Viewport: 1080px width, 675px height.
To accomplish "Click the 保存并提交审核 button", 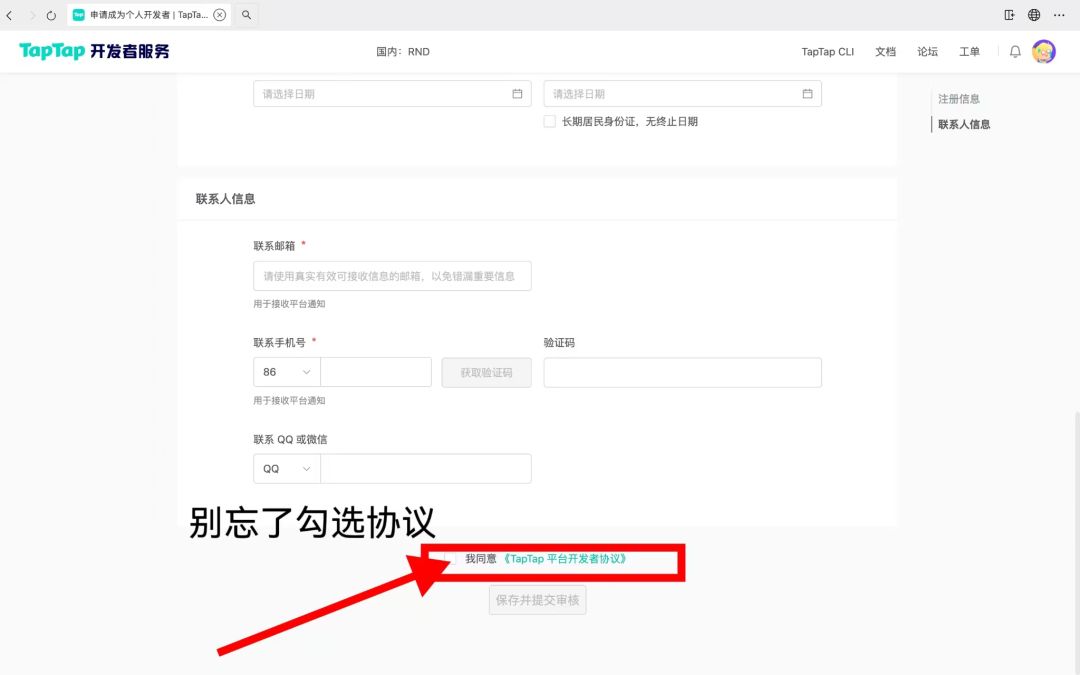I will pyautogui.click(x=537, y=600).
